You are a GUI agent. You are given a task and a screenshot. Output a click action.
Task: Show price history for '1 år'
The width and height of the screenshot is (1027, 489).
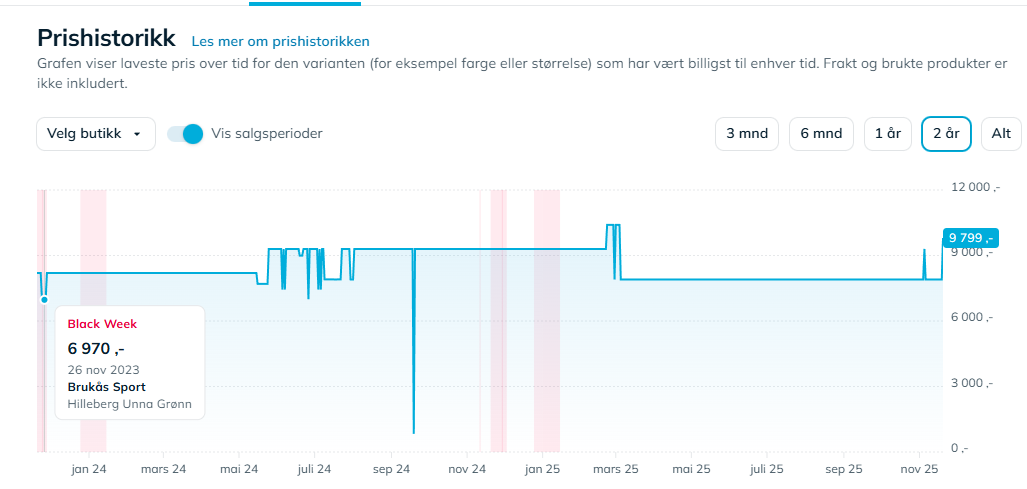tap(887, 133)
